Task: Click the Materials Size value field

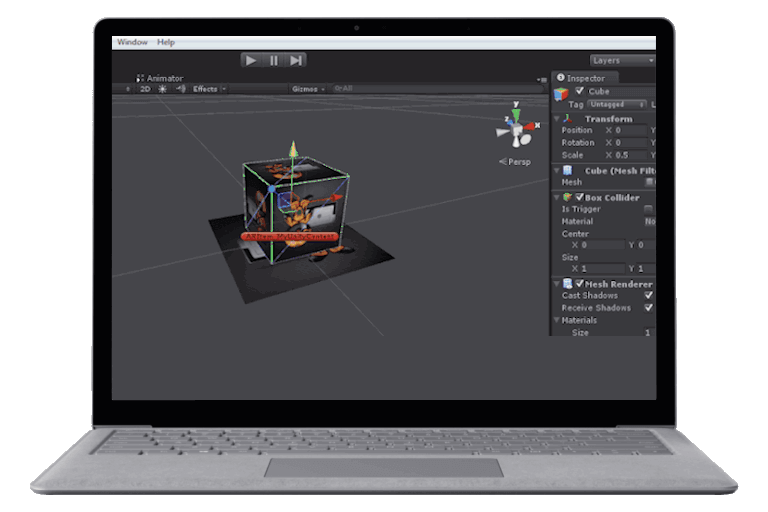Action: point(649,333)
